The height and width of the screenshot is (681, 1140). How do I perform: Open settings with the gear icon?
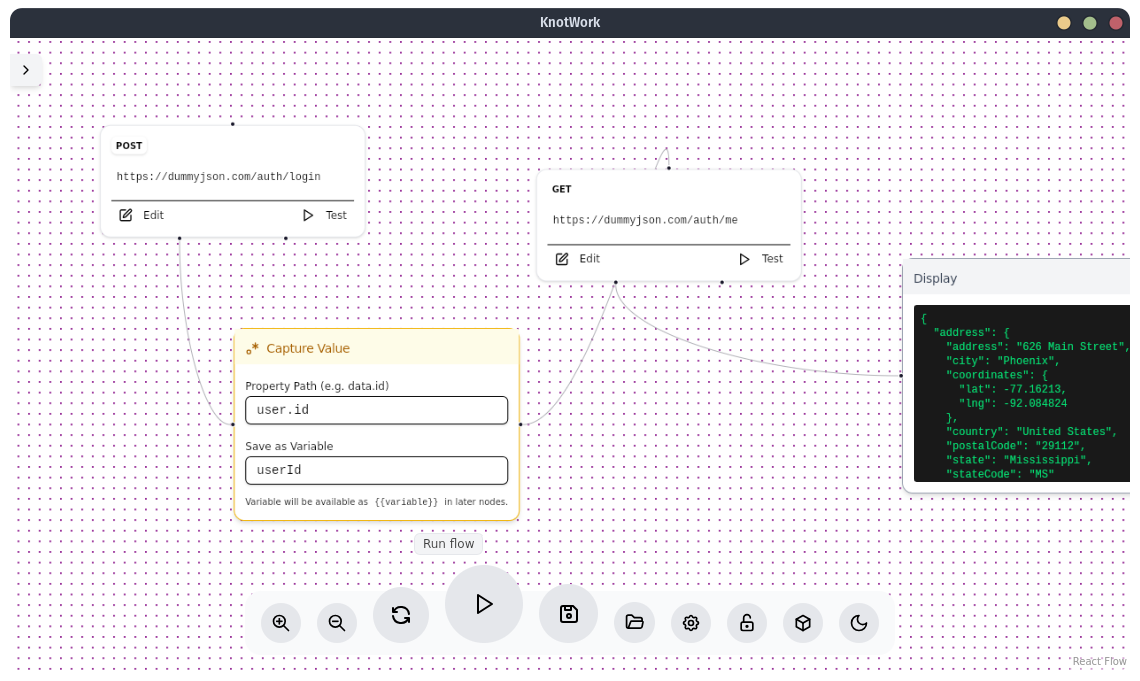pyautogui.click(x=690, y=622)
